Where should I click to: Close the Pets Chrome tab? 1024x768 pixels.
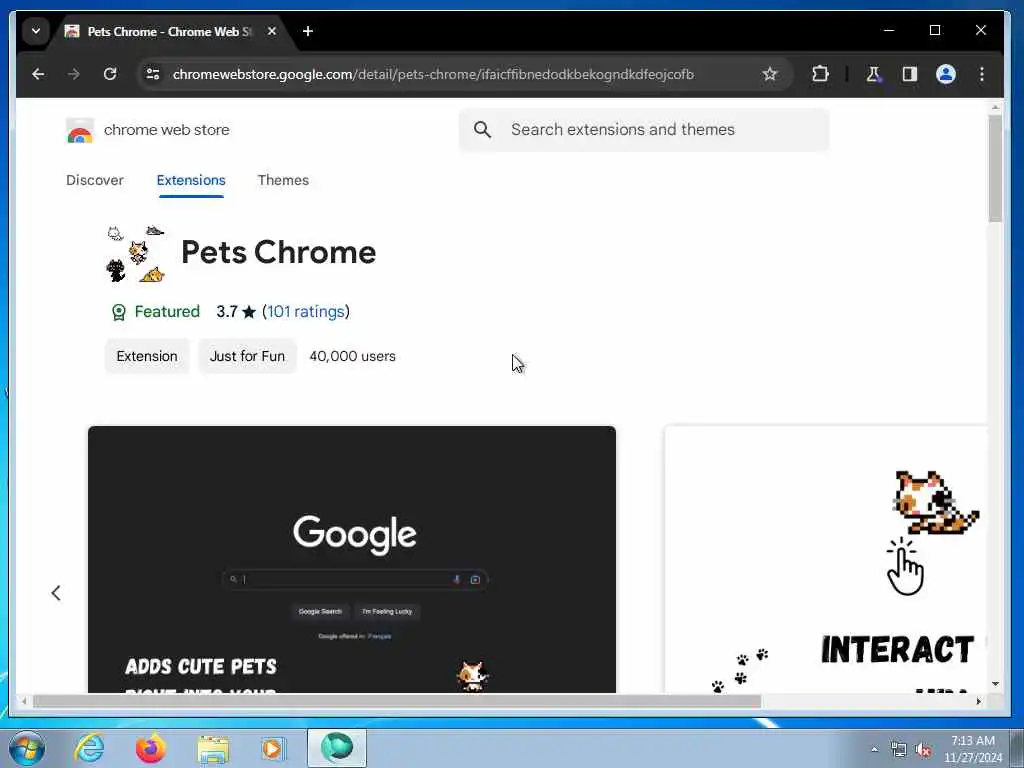coord(272,31)
